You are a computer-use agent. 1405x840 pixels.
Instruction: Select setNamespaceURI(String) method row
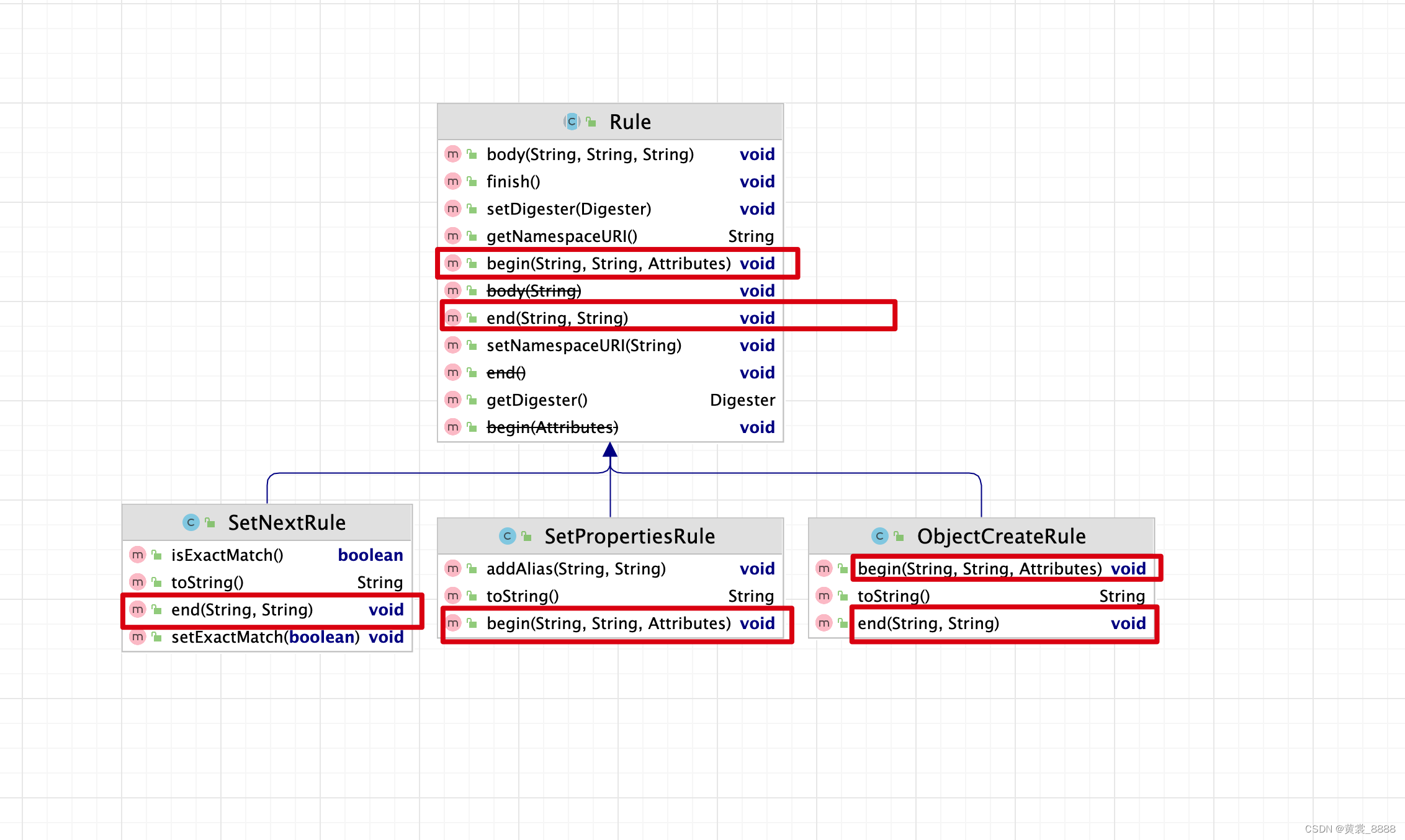(x=611, y=345)
